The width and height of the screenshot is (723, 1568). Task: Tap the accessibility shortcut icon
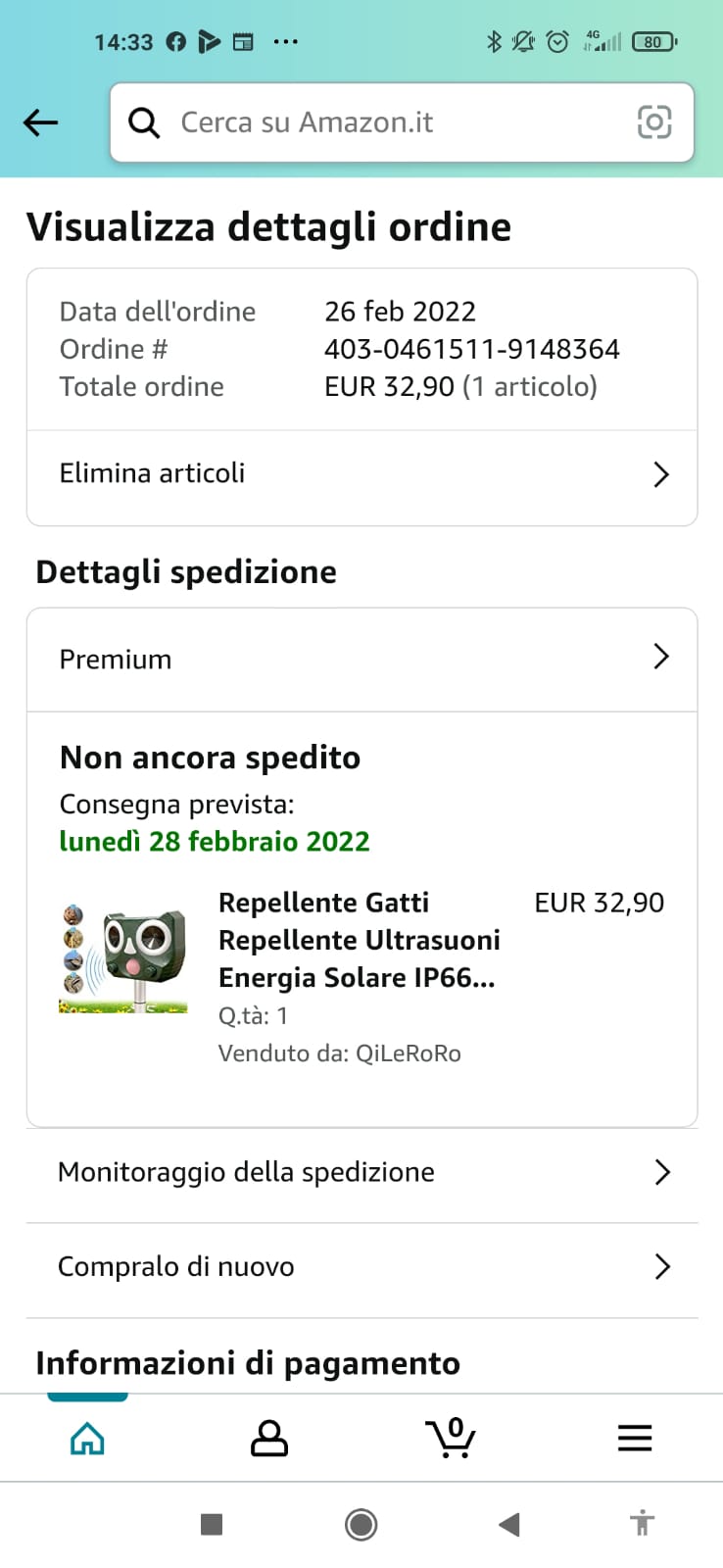pyautogui.click(x=642, y=1524)
